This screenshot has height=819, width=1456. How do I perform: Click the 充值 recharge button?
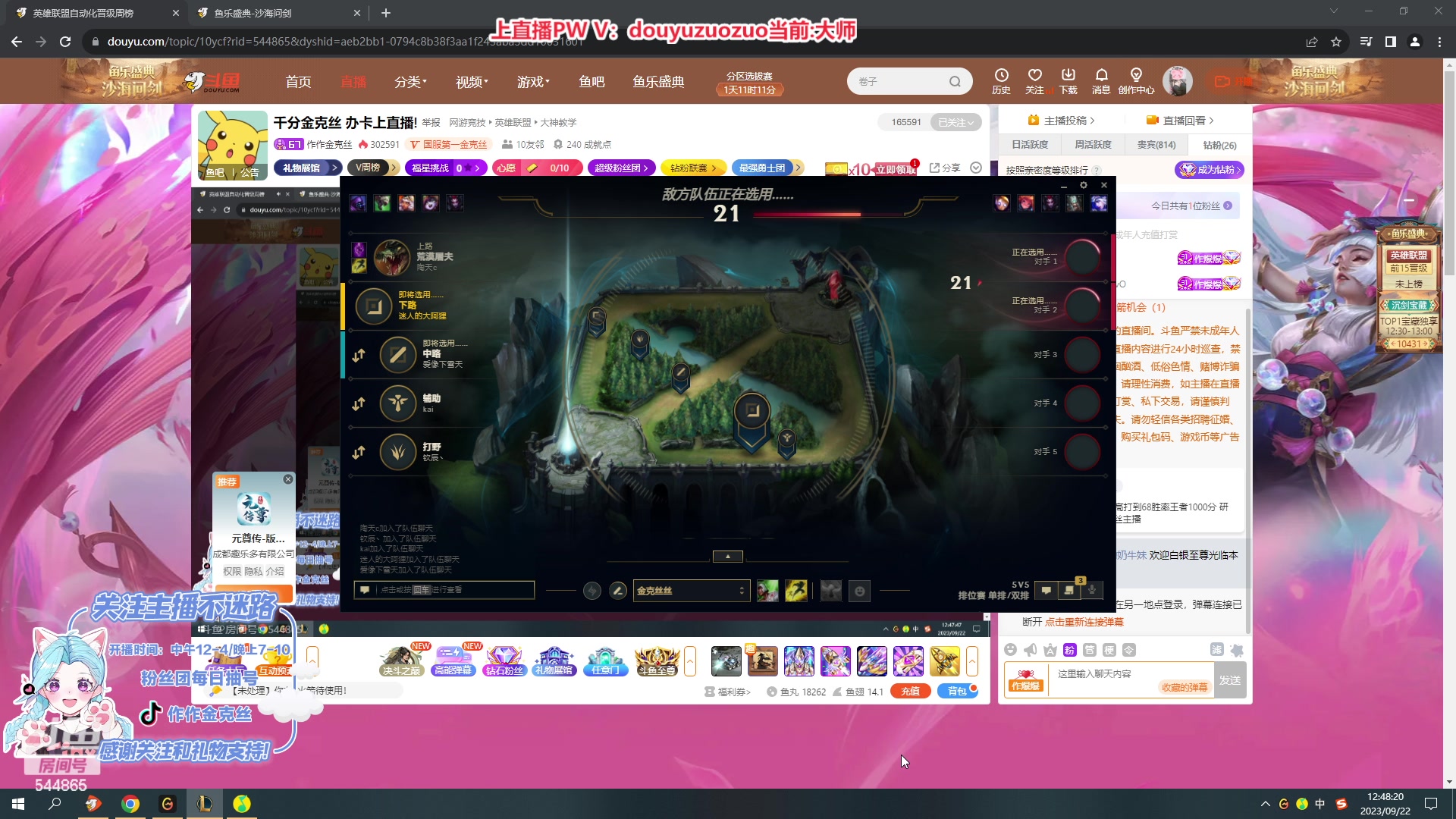(910, 692)
